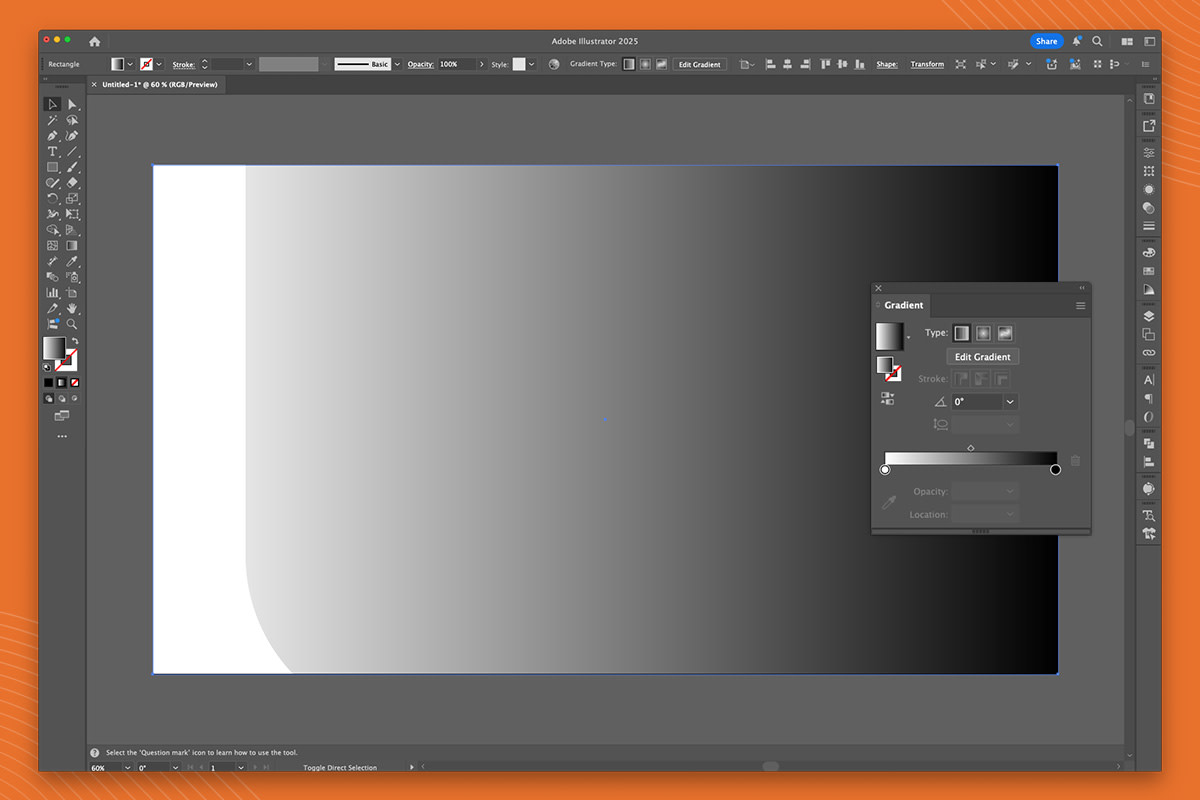Image resolution: width=1200 pixels, height=800 pixels.
Task: Click the Share button
Action: point(1046,41)
